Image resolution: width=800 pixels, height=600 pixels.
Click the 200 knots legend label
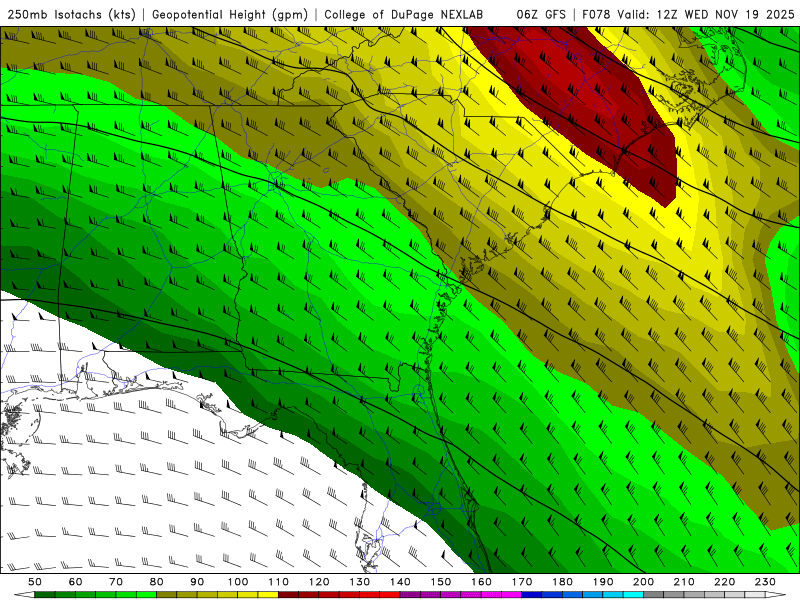pos(643,582)
